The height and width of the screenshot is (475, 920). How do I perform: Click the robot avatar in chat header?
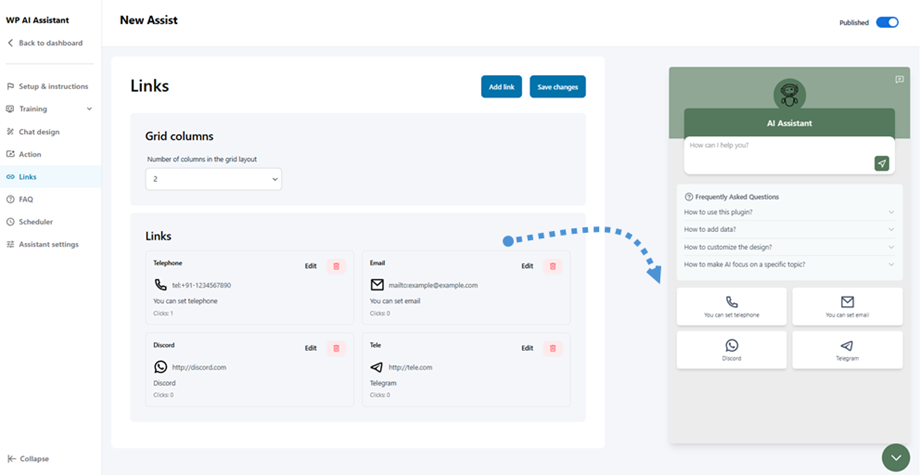point(790,96)
